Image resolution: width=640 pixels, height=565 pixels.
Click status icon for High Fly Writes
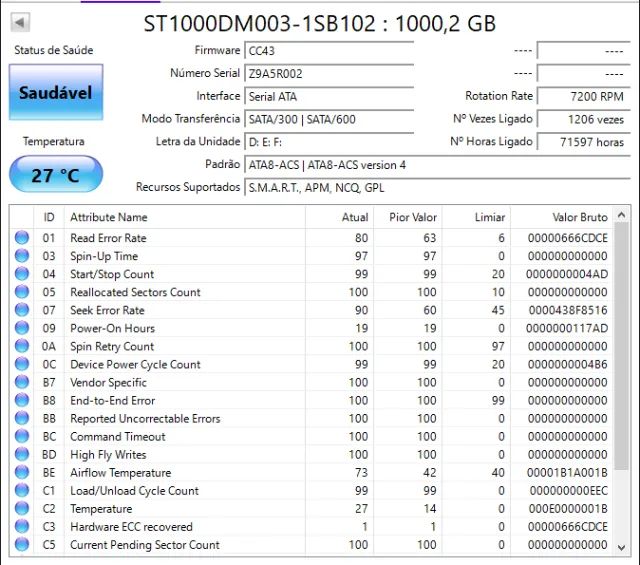click(x=22, y=454)
